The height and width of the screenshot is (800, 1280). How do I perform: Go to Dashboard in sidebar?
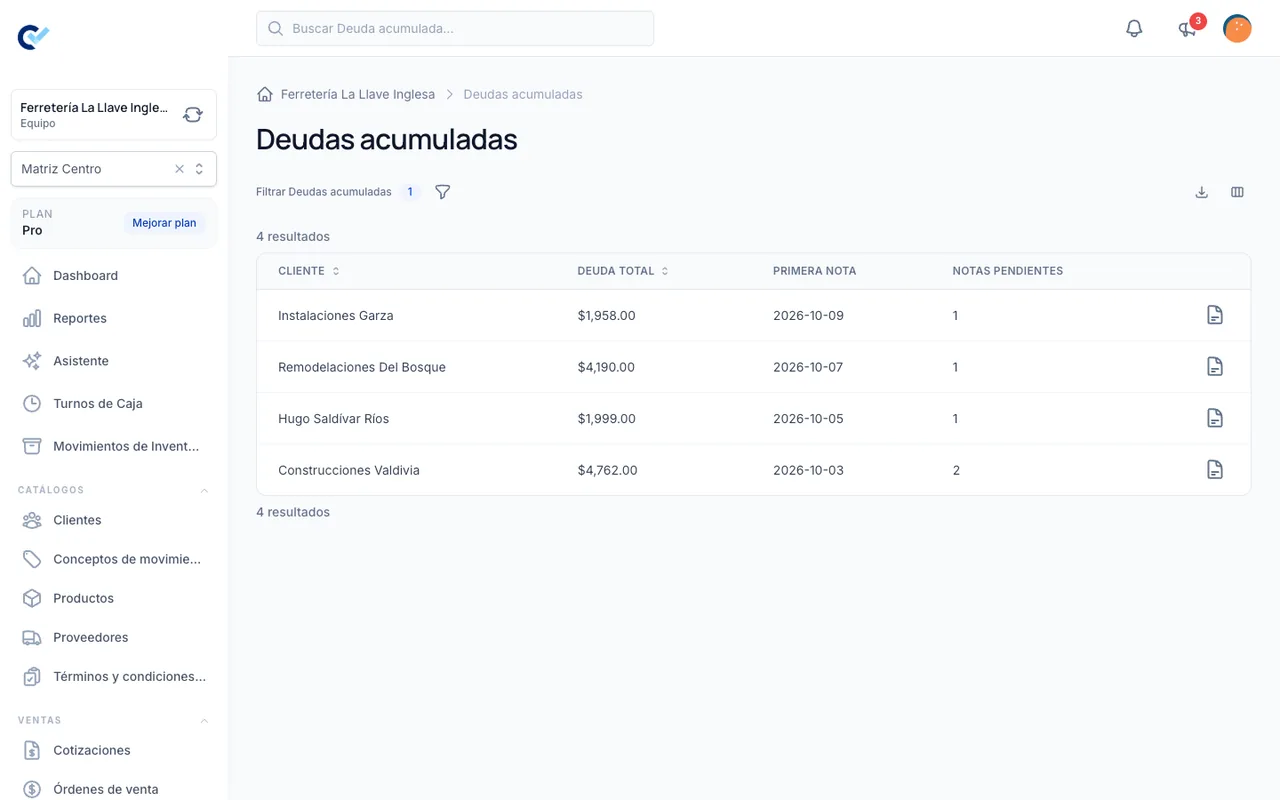pos(114,276)
